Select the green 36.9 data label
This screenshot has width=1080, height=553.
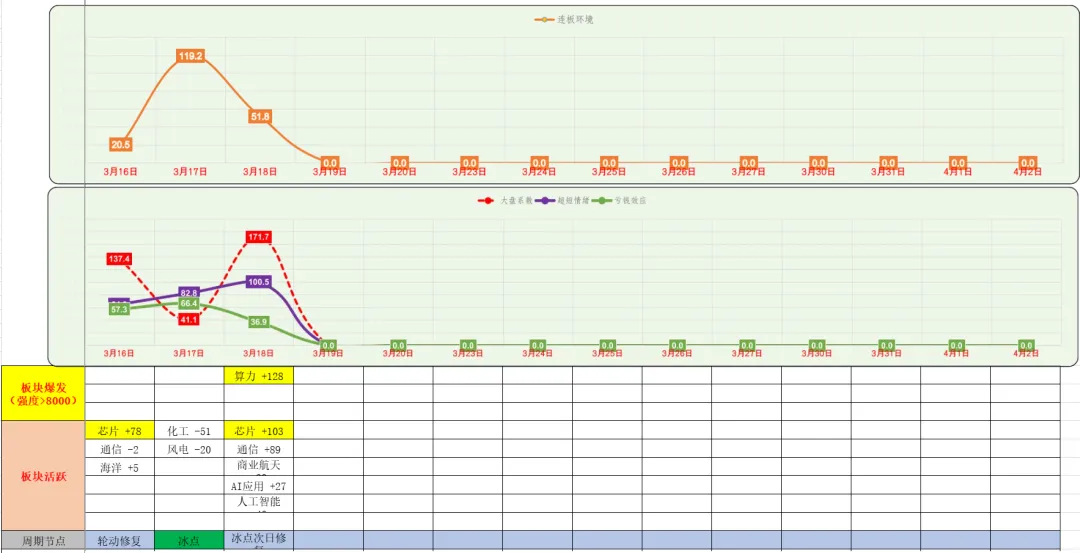coord(259,322)
